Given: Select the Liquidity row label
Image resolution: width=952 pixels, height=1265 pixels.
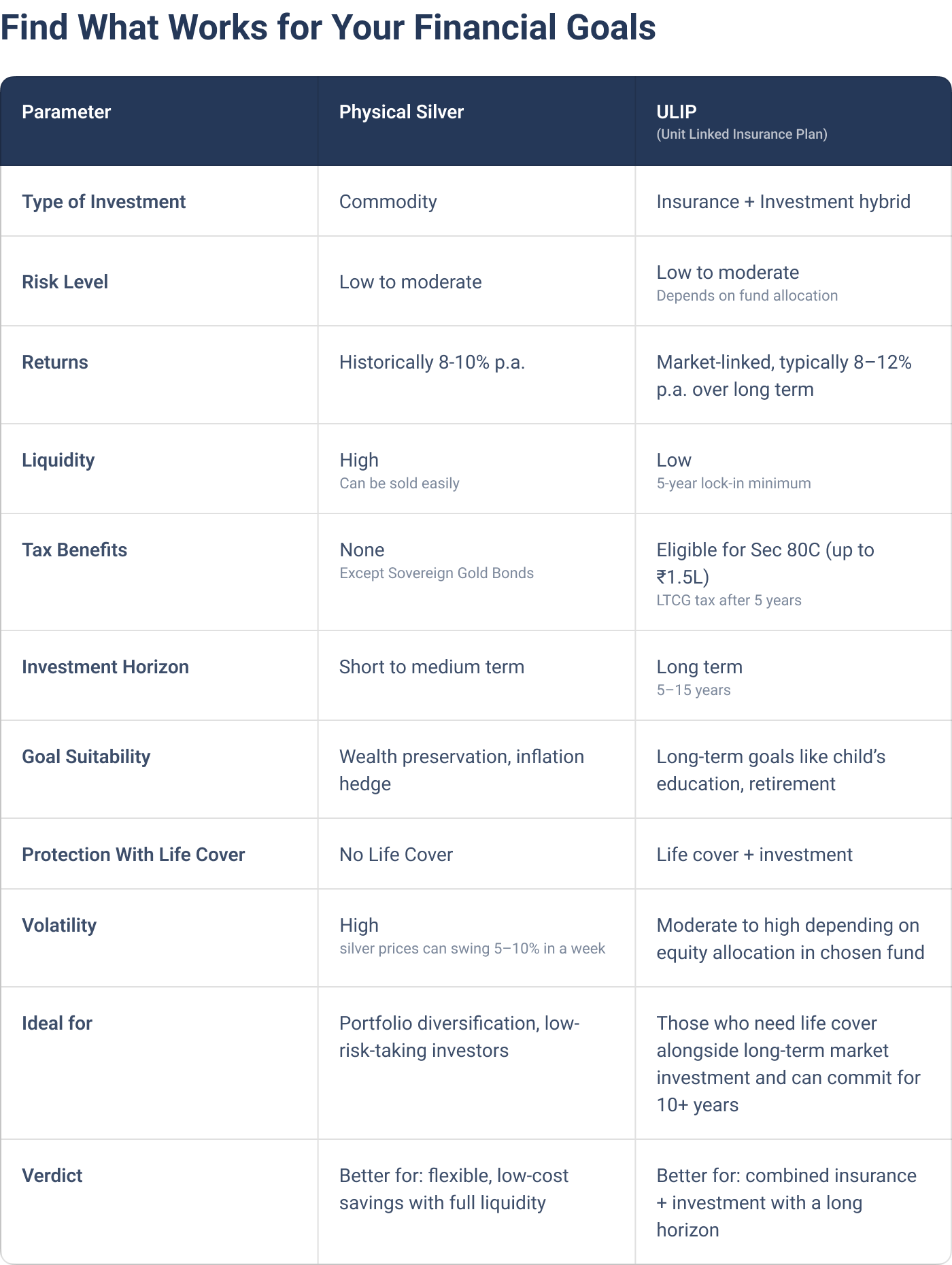Looking at the screenshot, I should (58, 460).
